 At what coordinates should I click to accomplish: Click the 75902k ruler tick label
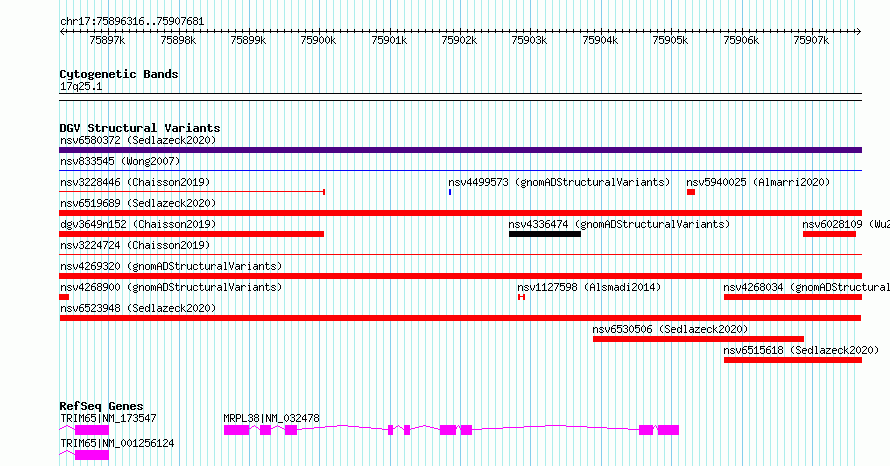[459, 40]
